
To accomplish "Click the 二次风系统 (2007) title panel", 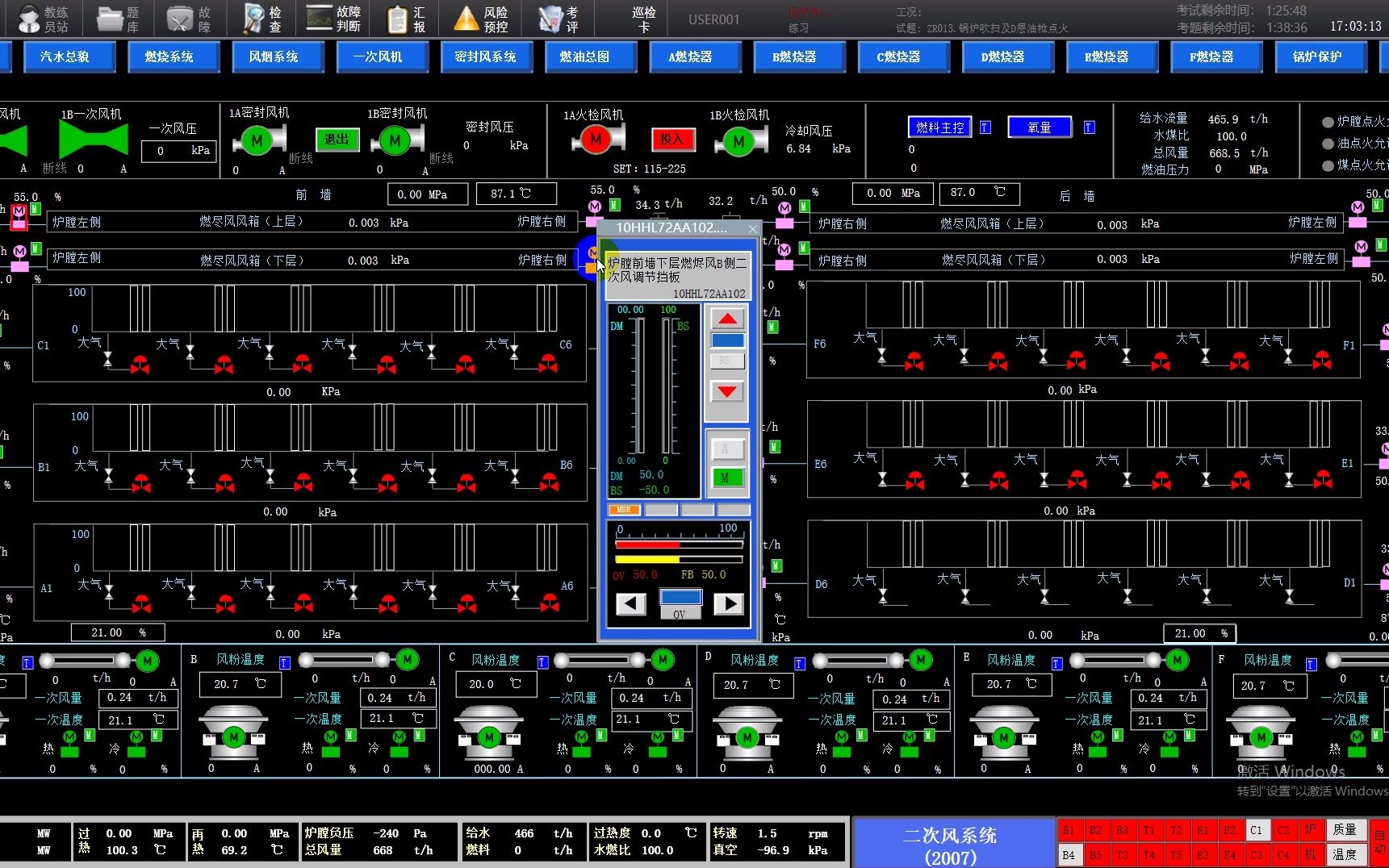I will [952, 844].
